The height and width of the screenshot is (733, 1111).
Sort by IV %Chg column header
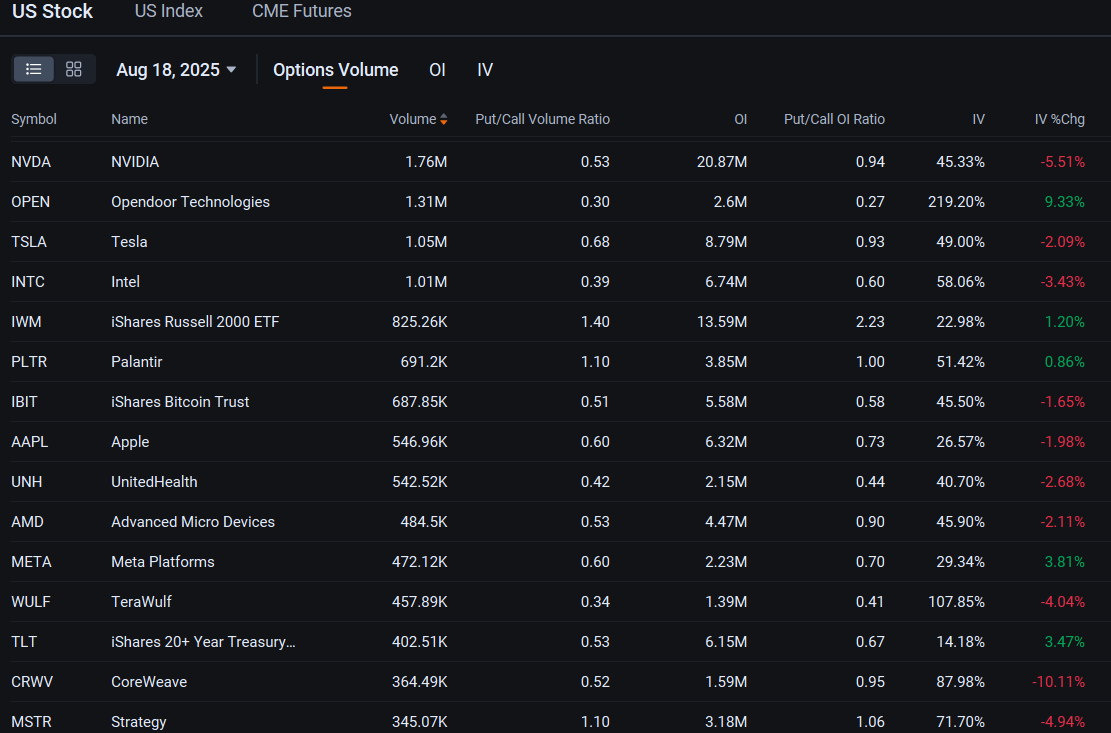pos(1060,119)
